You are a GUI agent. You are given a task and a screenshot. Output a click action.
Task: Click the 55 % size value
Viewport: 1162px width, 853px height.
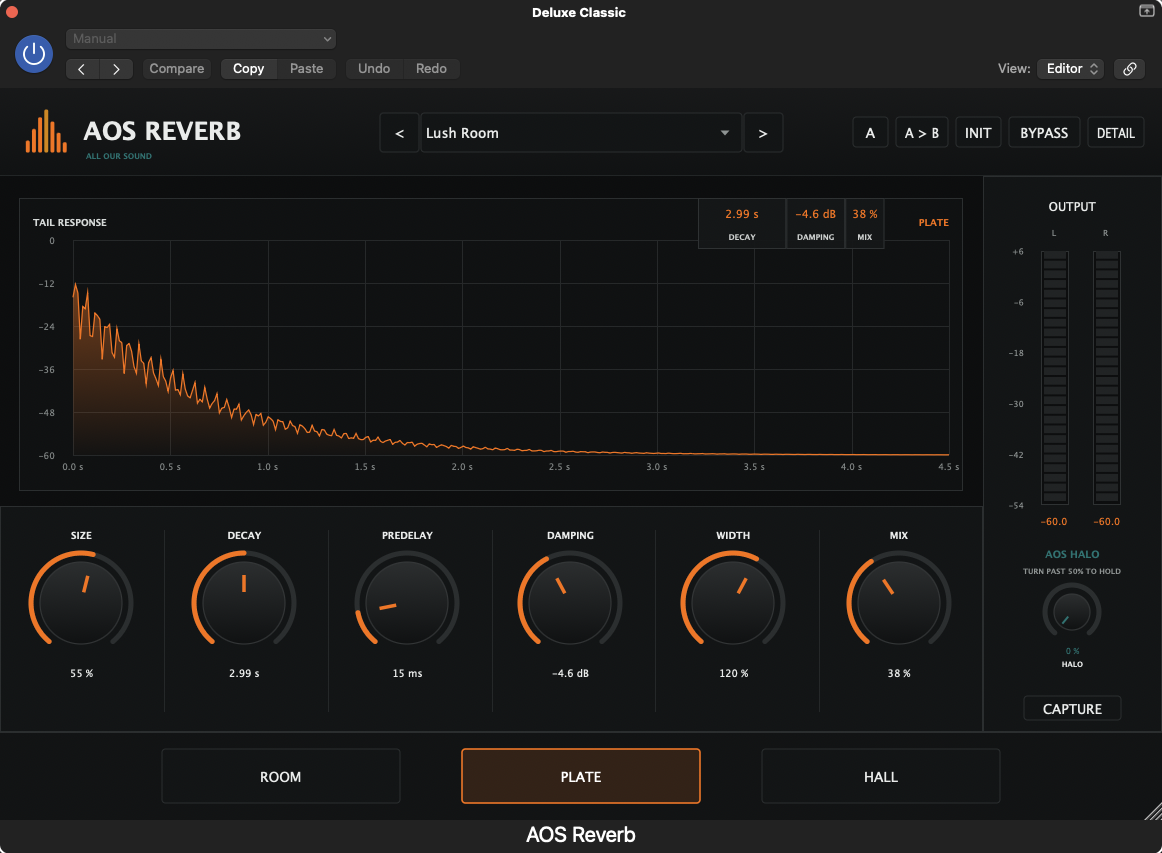[82, 673]
